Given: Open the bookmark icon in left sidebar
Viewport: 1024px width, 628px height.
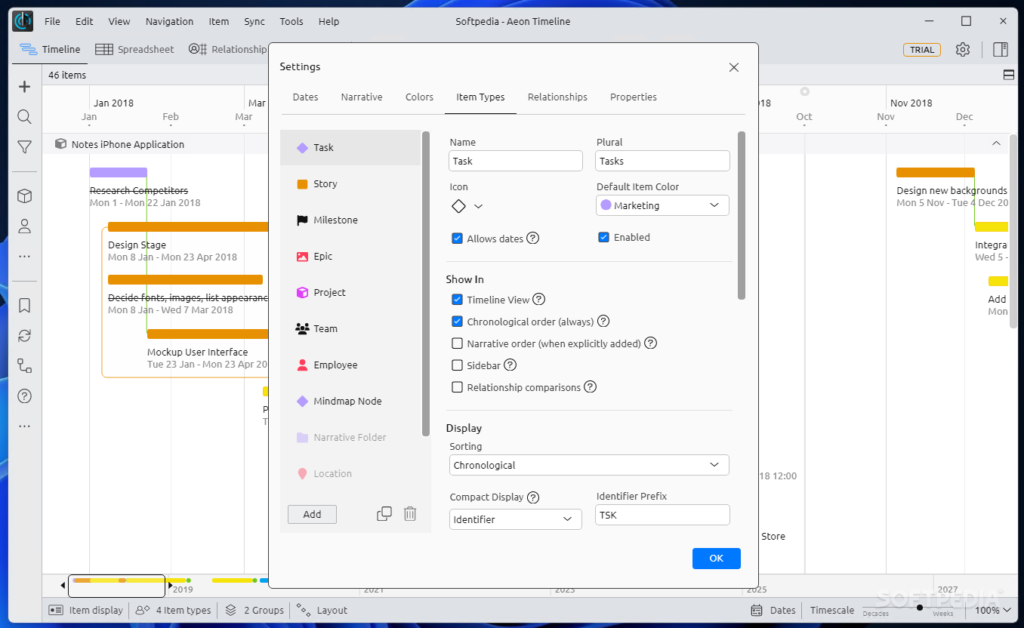Looking at the screenshot, I should click(25, 306).
